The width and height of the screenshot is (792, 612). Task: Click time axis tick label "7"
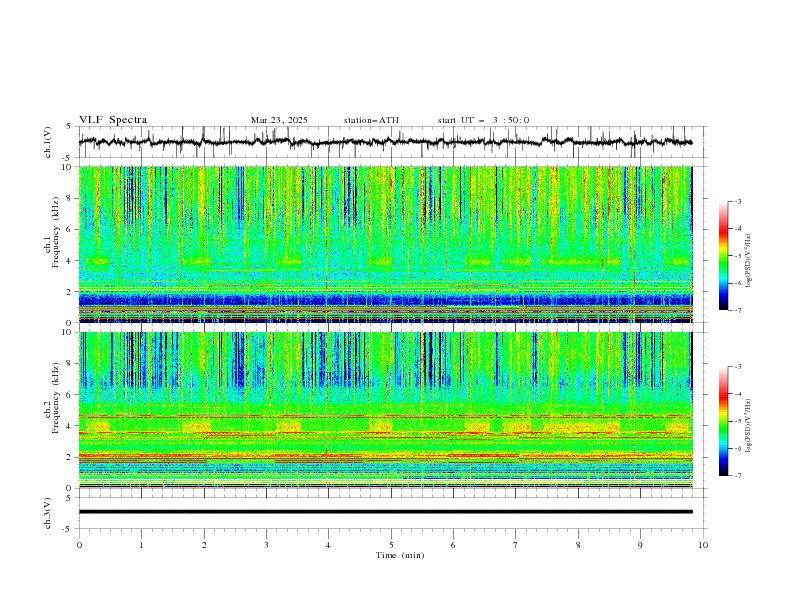(516, 545)
